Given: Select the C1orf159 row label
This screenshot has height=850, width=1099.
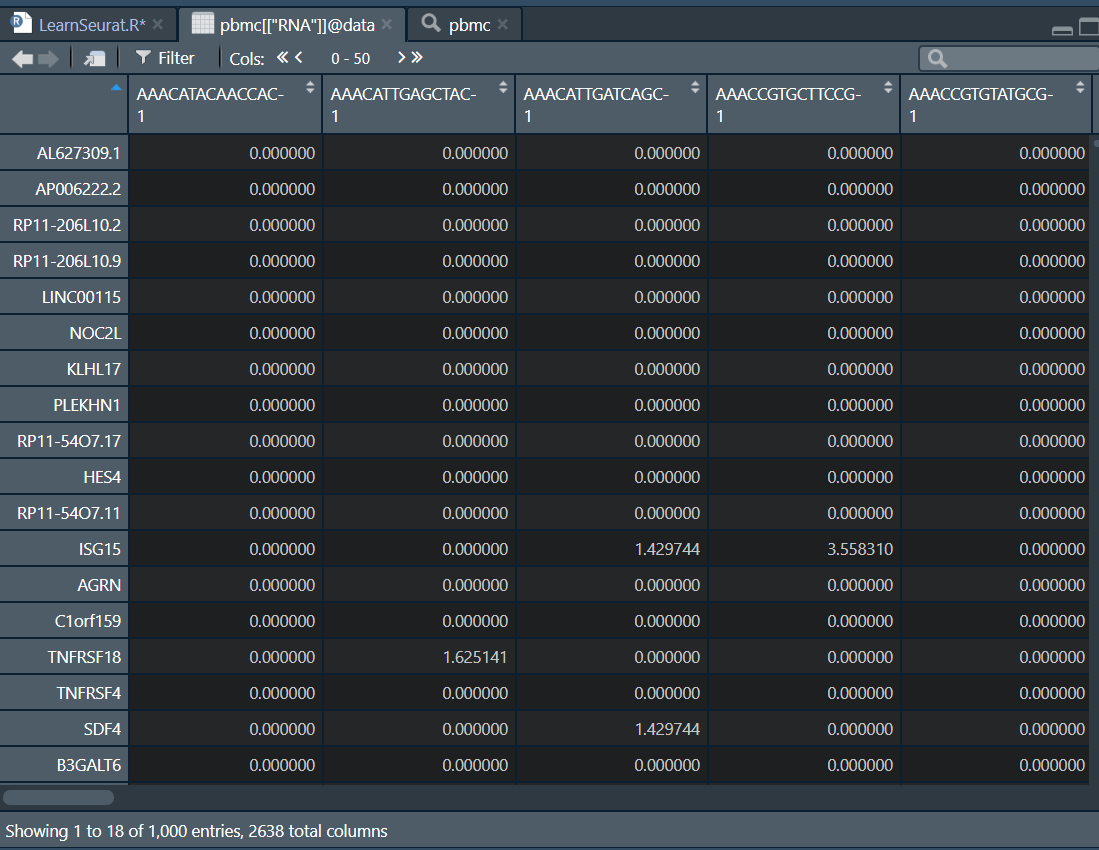Looking at the screenshot, I should coord(88,621).
